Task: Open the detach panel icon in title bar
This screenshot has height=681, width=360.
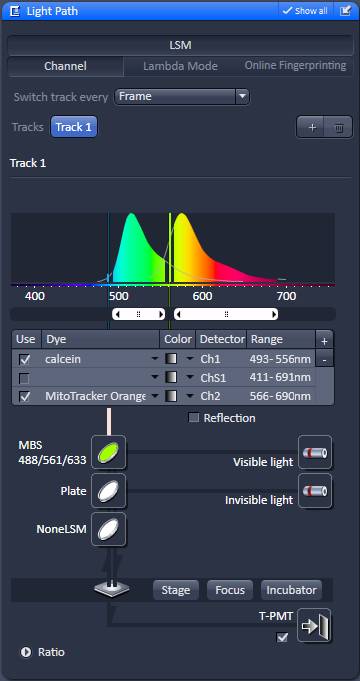Action: [345, 11]
